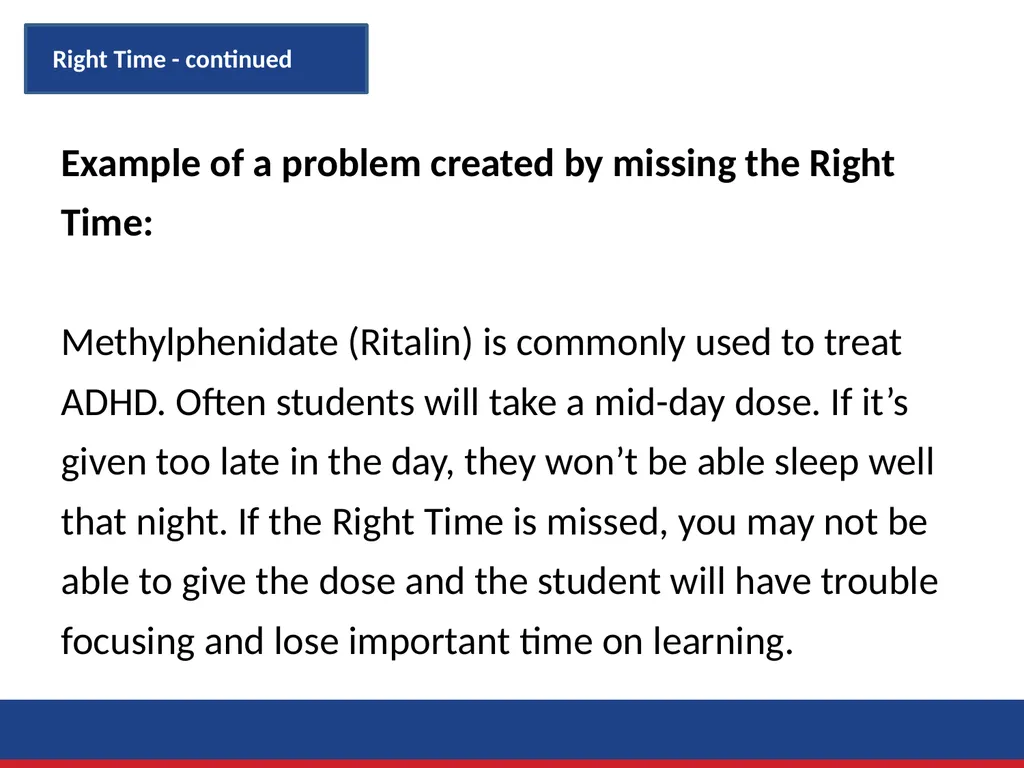Click the word 'continued' in the title banner

click(x=238, y=59)
